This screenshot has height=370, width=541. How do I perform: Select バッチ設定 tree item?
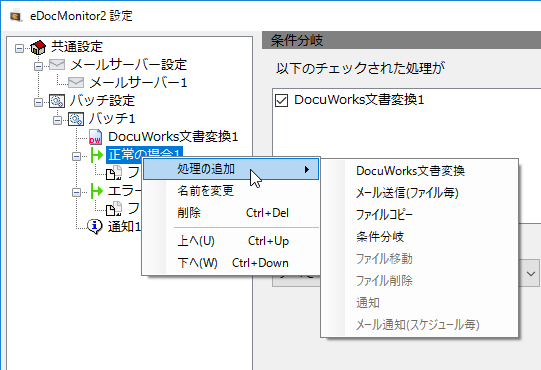click(x=102, y=101)
